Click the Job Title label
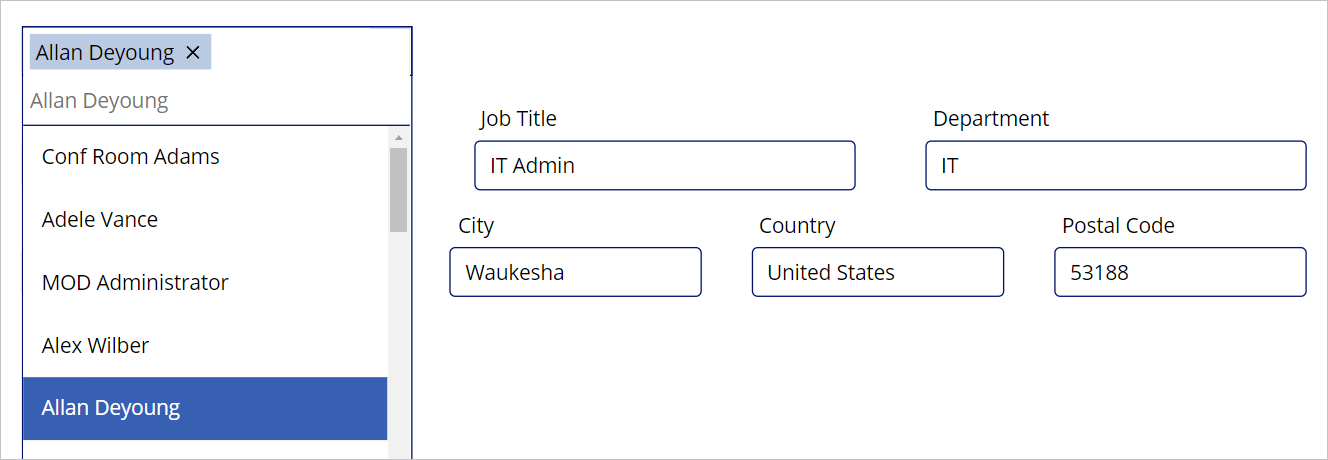Viewport: 1328px width, 460px height. [518, 119]
